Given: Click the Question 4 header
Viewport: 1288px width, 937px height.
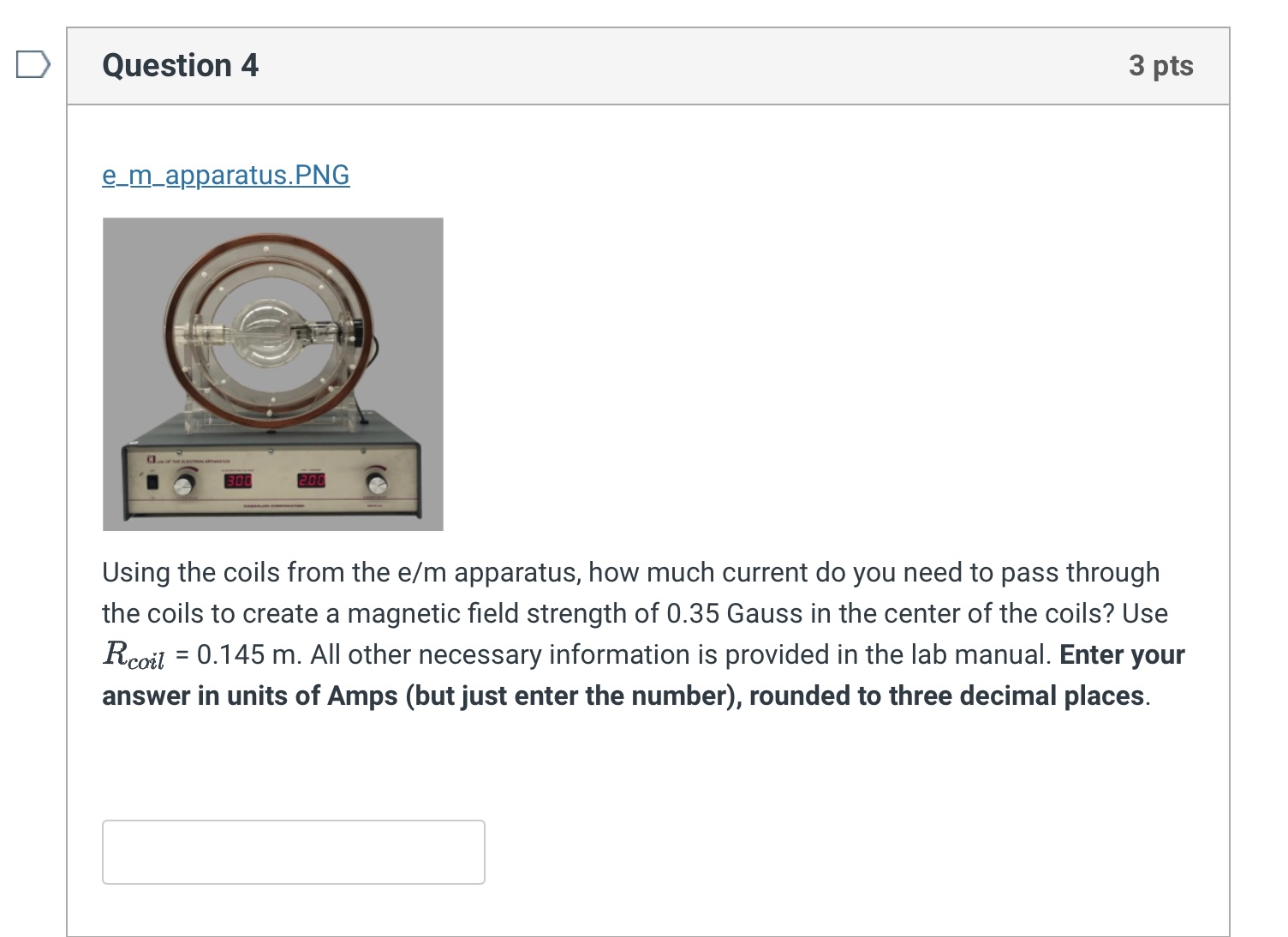Looking at the screenshot, I should click(x=179, y=65).
